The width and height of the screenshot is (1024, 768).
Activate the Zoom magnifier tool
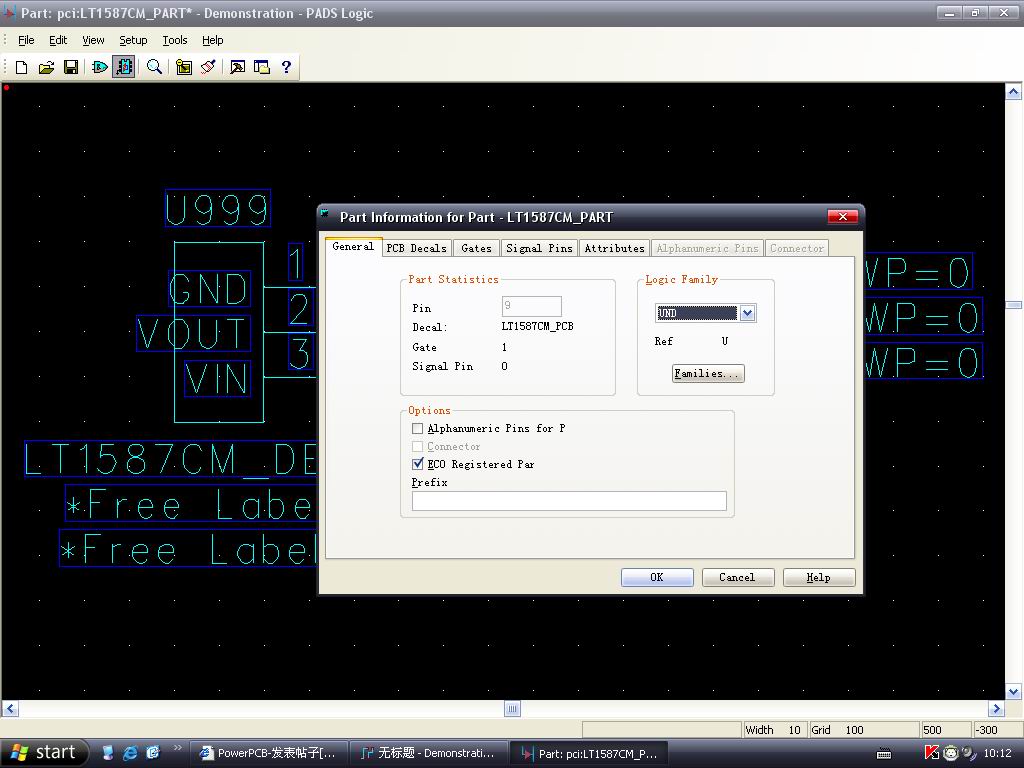(154, 67)
